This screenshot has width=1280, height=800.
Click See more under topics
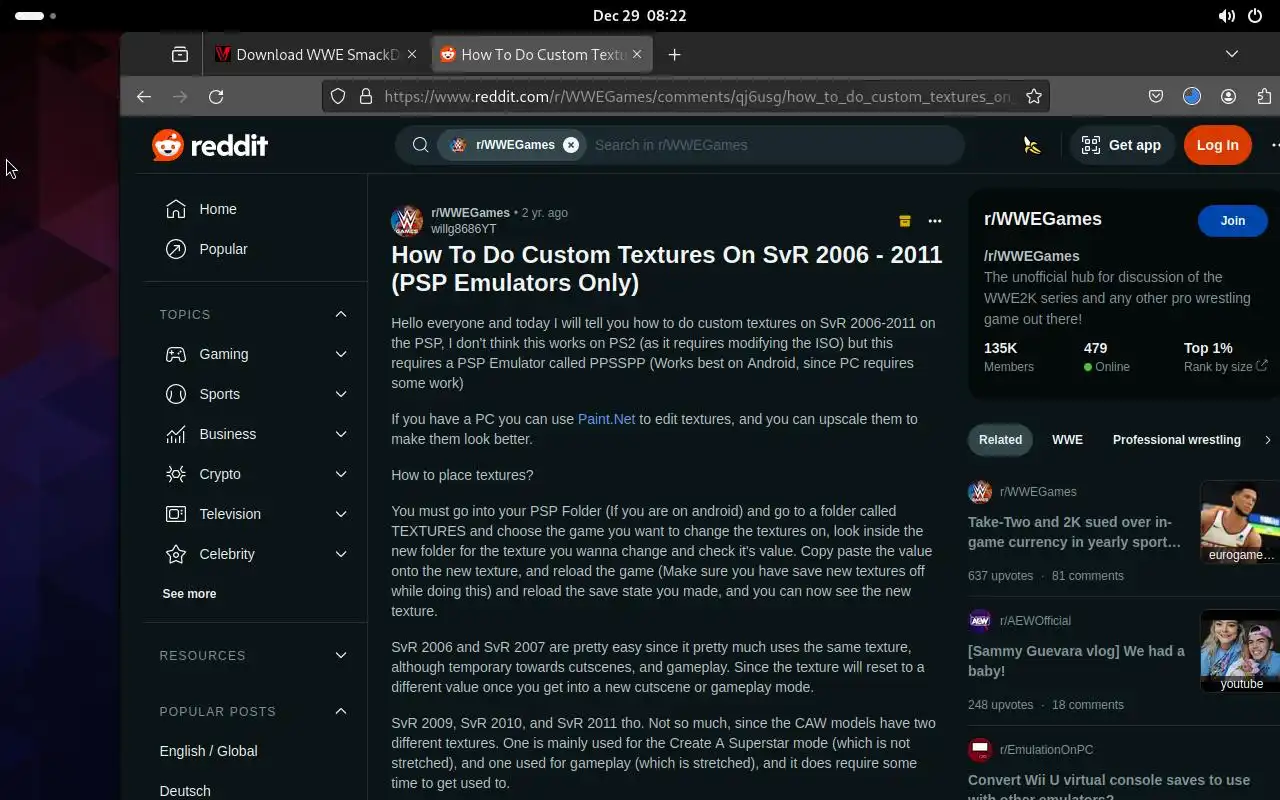(189, 594)
